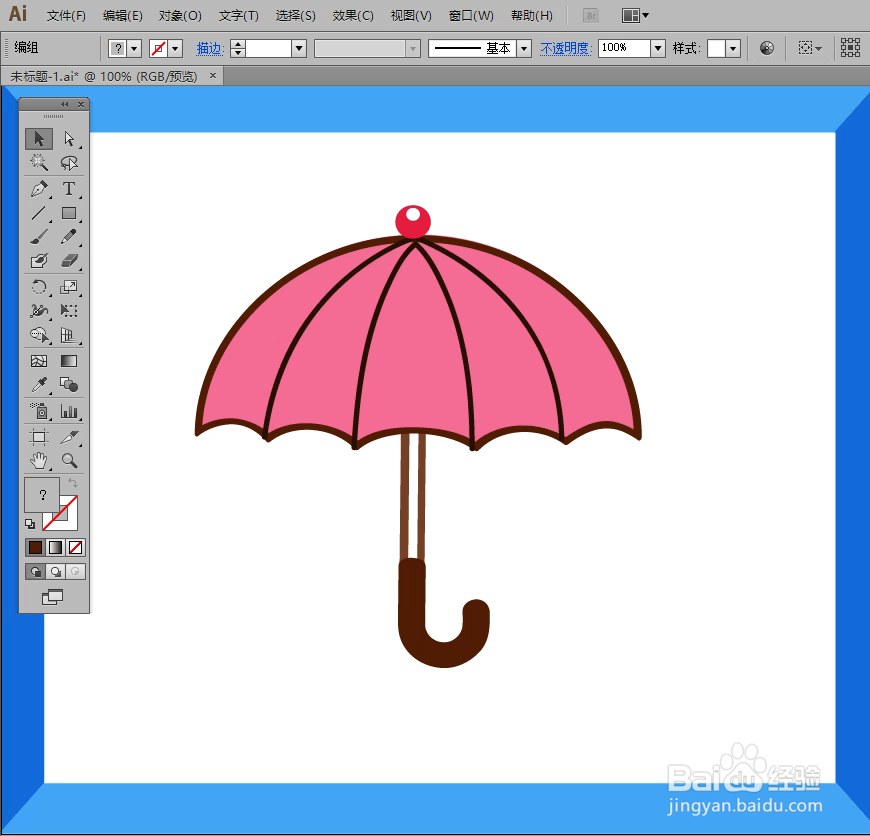This screenshot has height=836, width=870.
Task: Click the 不透明度 underlined link
Action: [566, 47]
